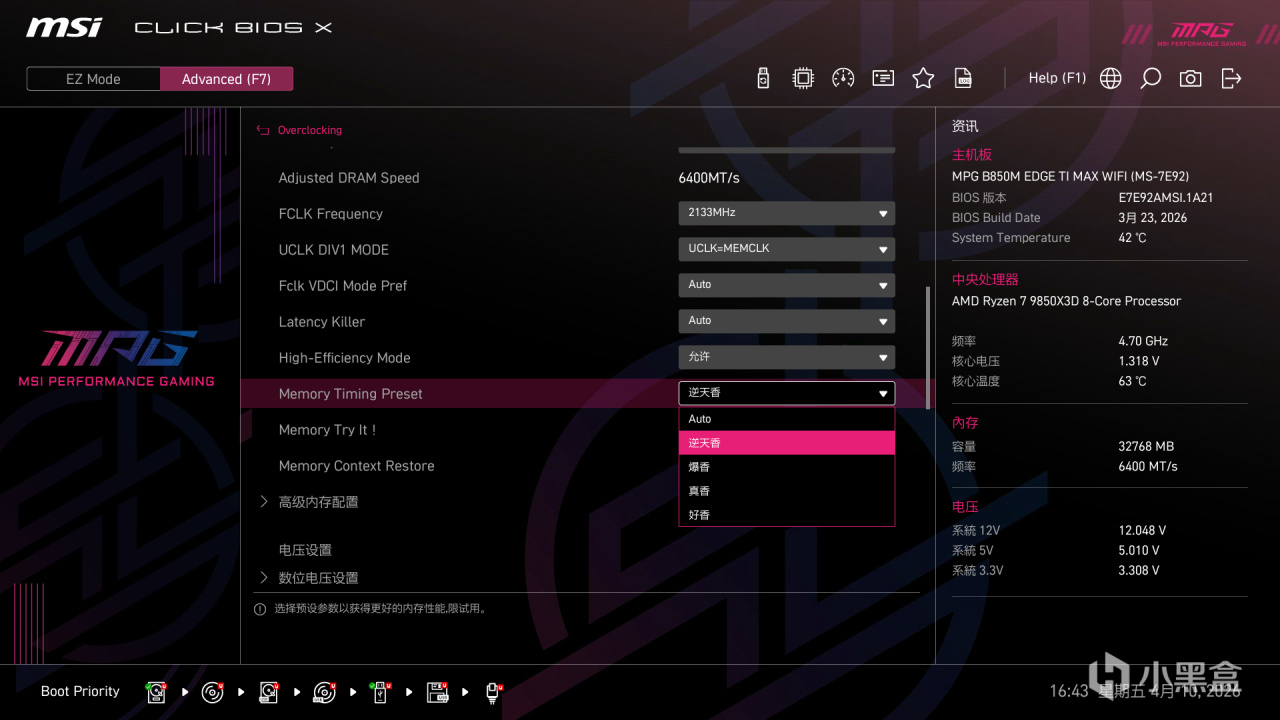This screenshot has width=1280, height=720.
Task: Select the USB floppy boot device icon
Action: 436,692
